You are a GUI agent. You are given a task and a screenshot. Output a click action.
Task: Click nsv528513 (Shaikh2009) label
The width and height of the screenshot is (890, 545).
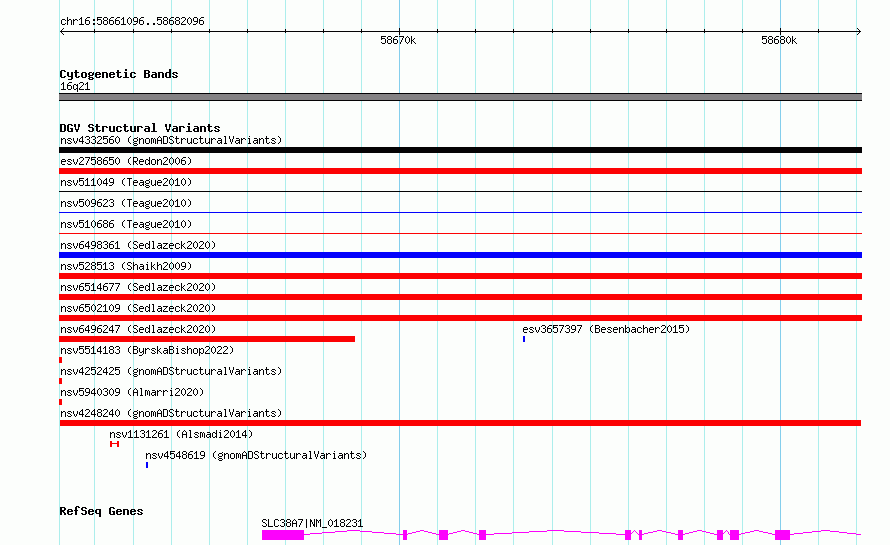(126, 266)
